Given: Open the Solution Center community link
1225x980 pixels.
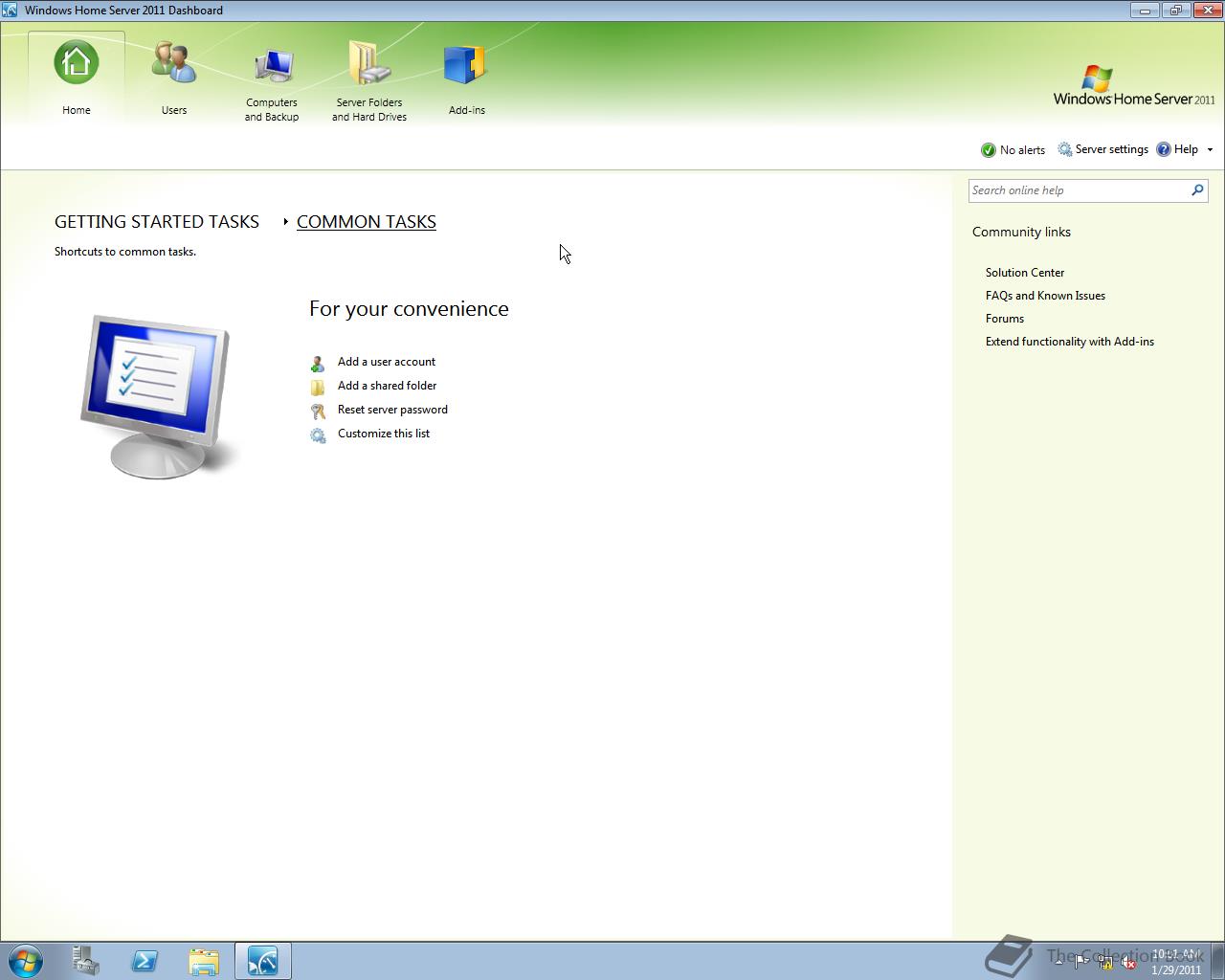Looking at the screenshot, I should coord(1025,273).
